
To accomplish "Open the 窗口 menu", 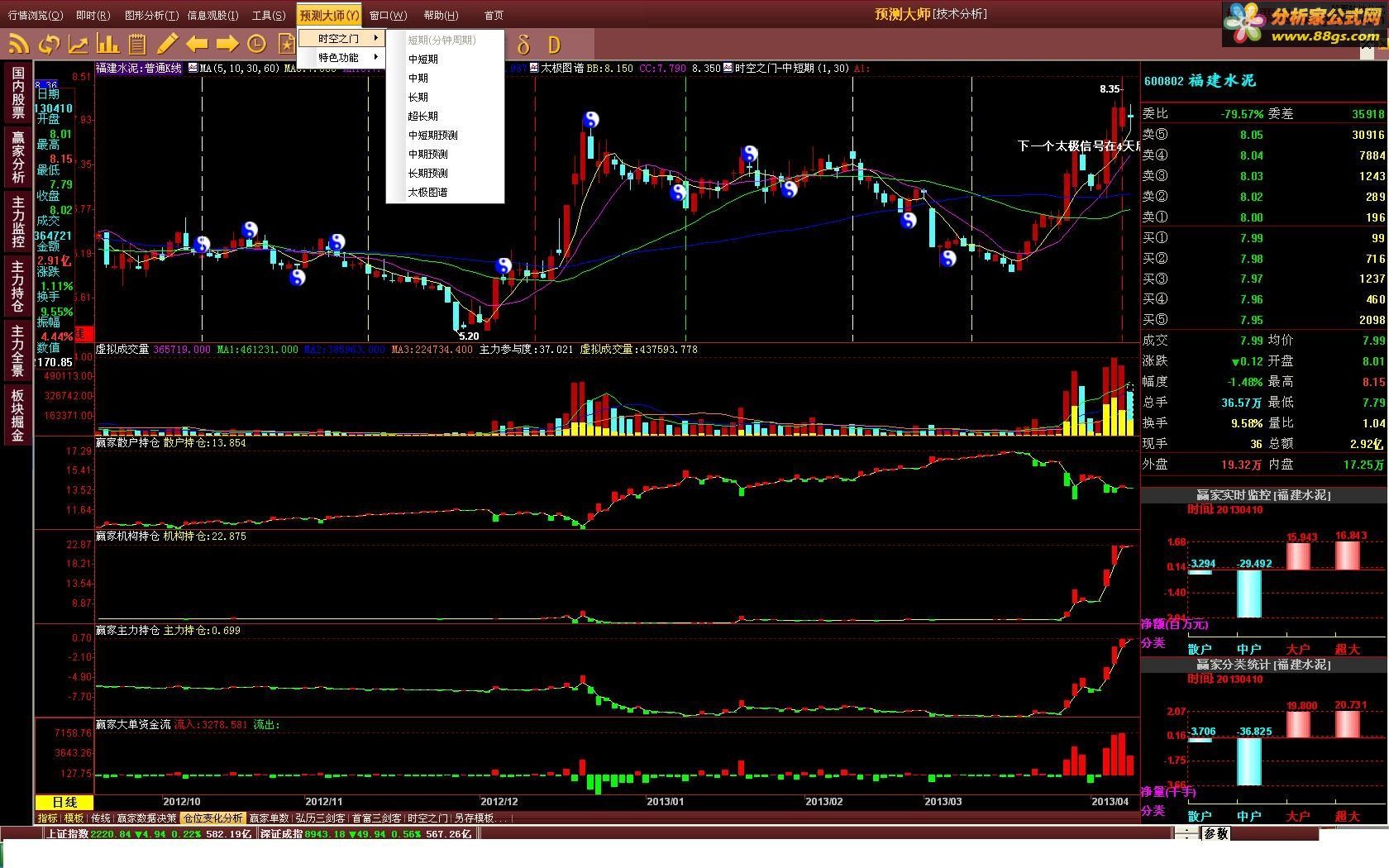I will (x=388, y=15).
